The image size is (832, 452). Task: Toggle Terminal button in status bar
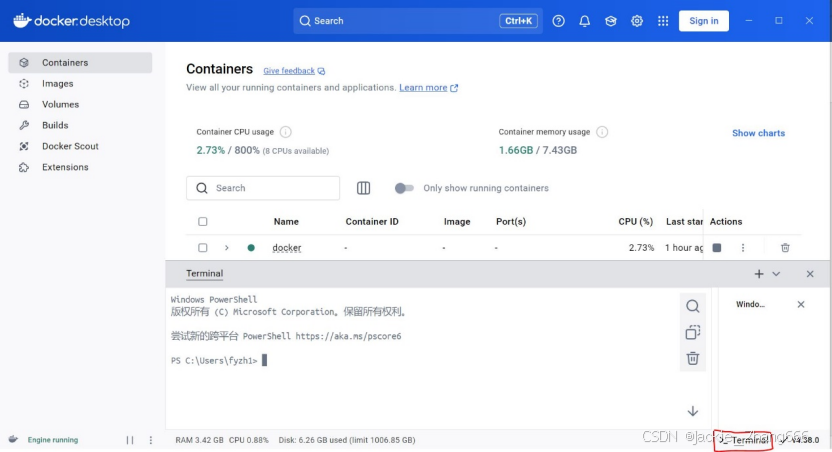[x=744, y=440]
